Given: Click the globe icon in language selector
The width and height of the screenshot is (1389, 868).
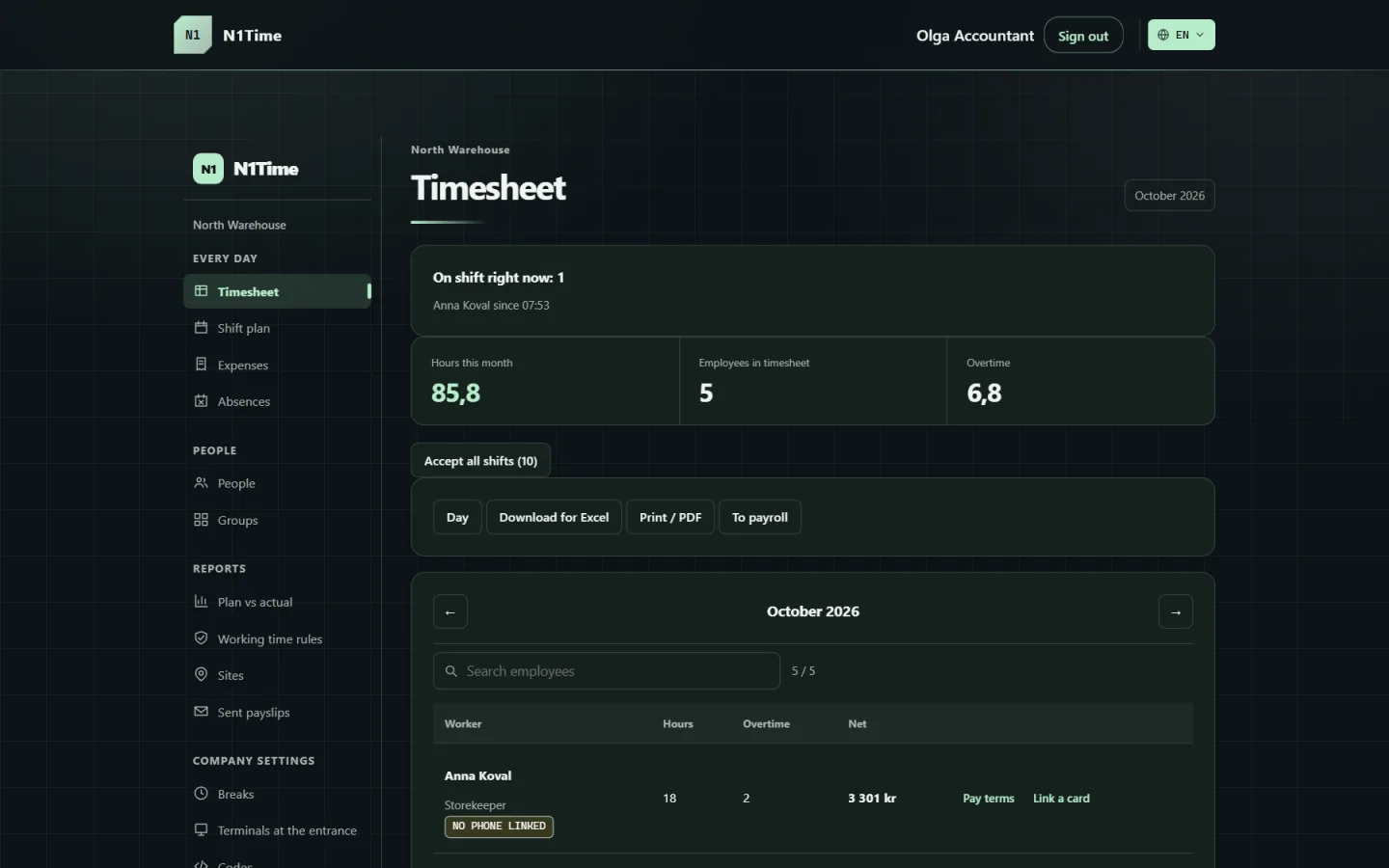Looking at the screenshot, I should tap(1163, 35).
